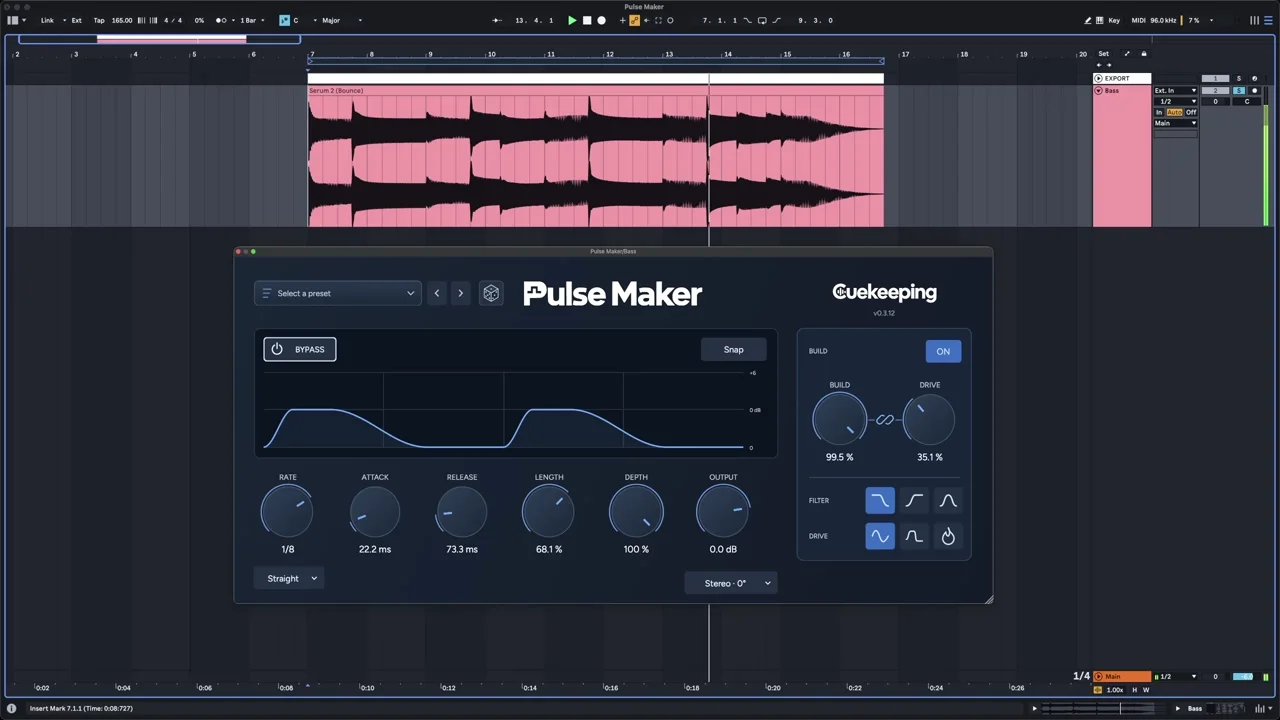Click the arrangement record button

click(x=601, y=20)
